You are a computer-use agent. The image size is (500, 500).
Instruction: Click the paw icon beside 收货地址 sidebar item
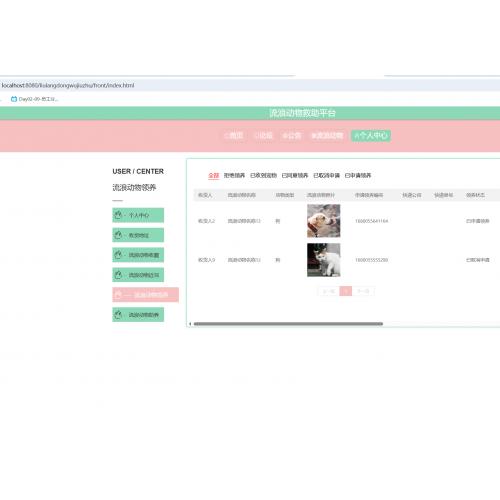point(118,235)
